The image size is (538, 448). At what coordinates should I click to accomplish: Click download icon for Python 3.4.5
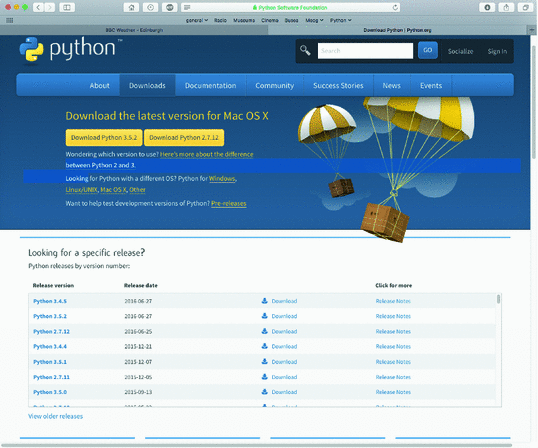pos(265,301)
